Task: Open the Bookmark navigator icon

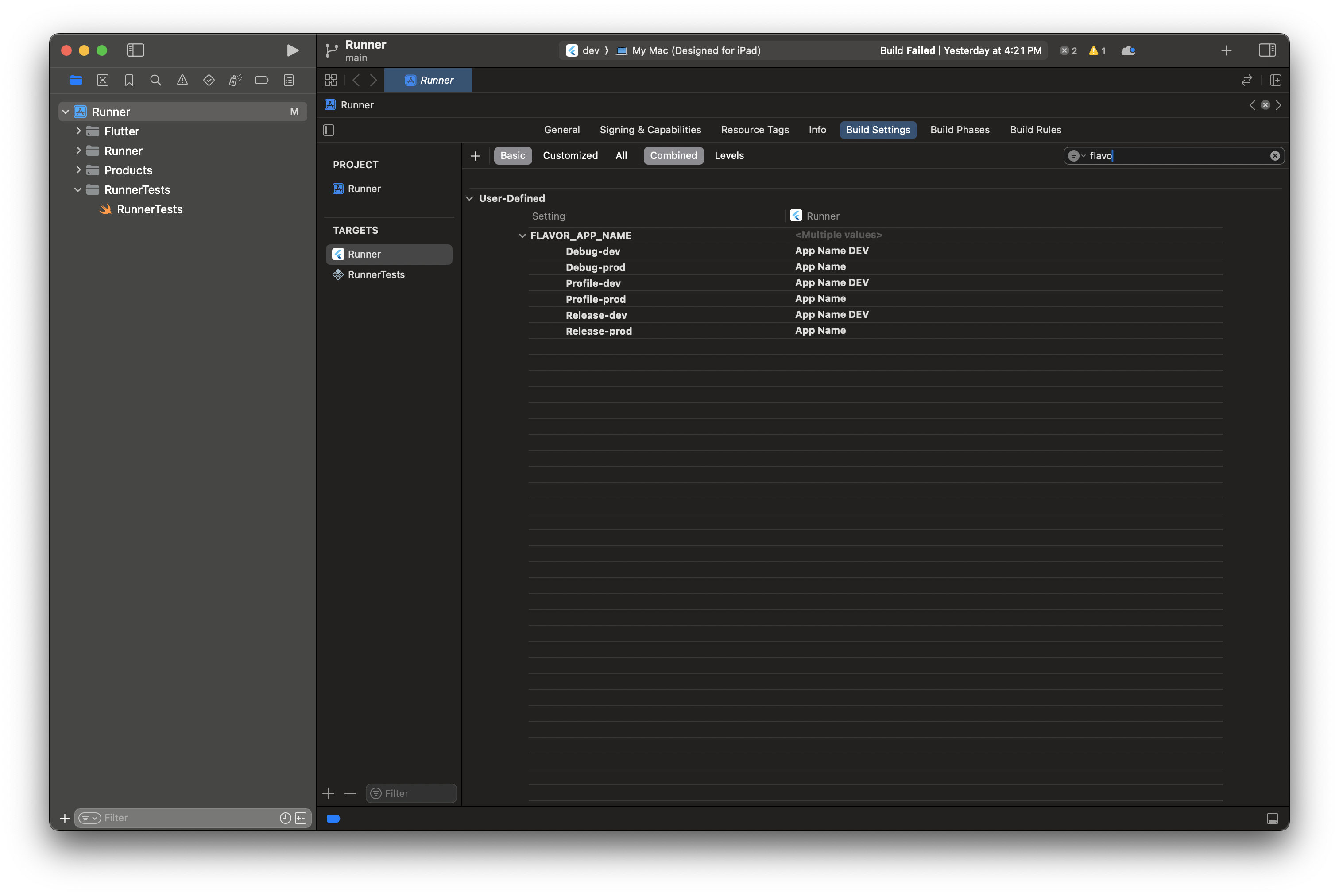Action: (129, 81)
